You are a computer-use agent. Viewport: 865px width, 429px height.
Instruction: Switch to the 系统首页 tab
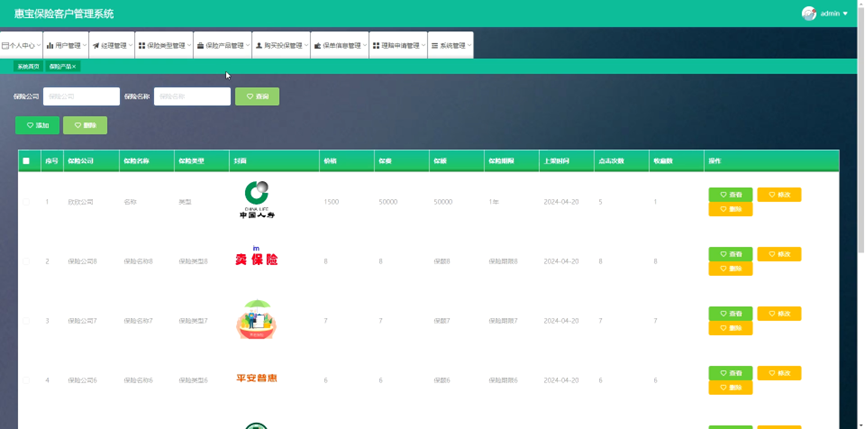pos(28,66)
